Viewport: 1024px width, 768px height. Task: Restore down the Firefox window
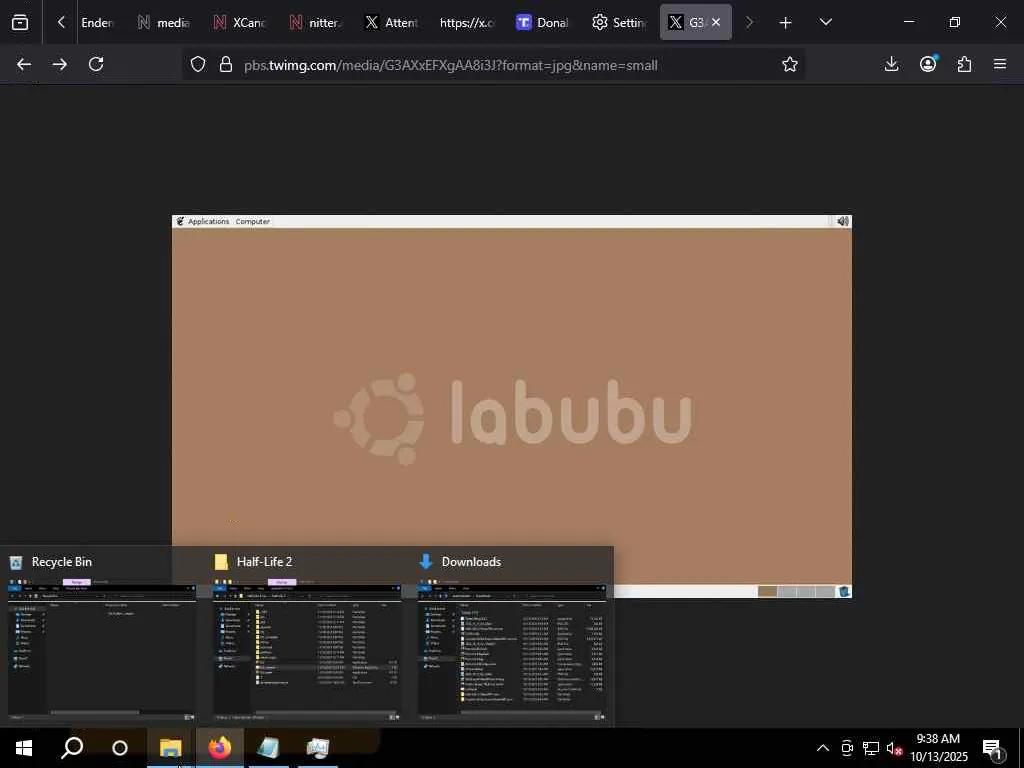coord(954,22)
